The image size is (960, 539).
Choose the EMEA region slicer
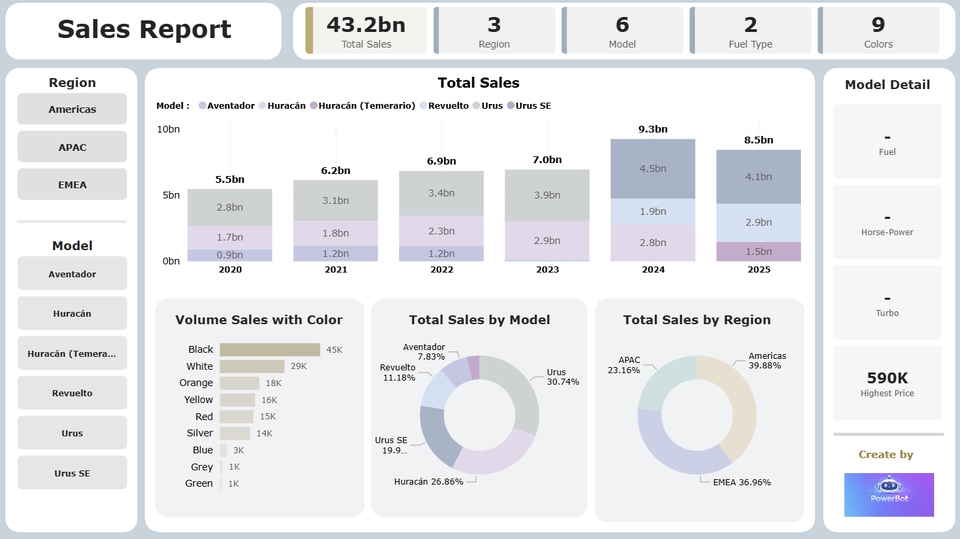tap(72, 184)
